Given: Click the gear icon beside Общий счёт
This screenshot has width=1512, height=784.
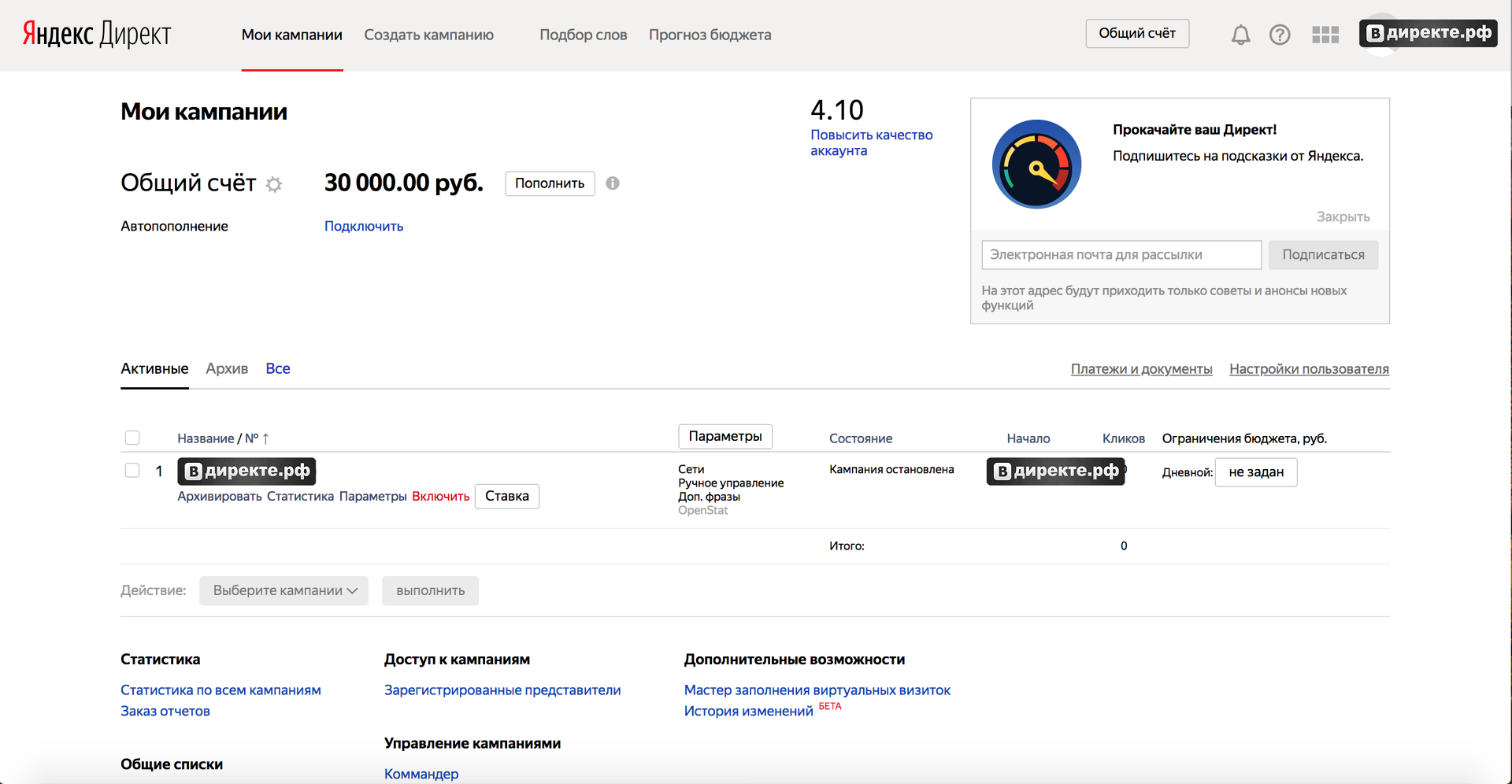Looking at the screenshot, I should 273,184.
